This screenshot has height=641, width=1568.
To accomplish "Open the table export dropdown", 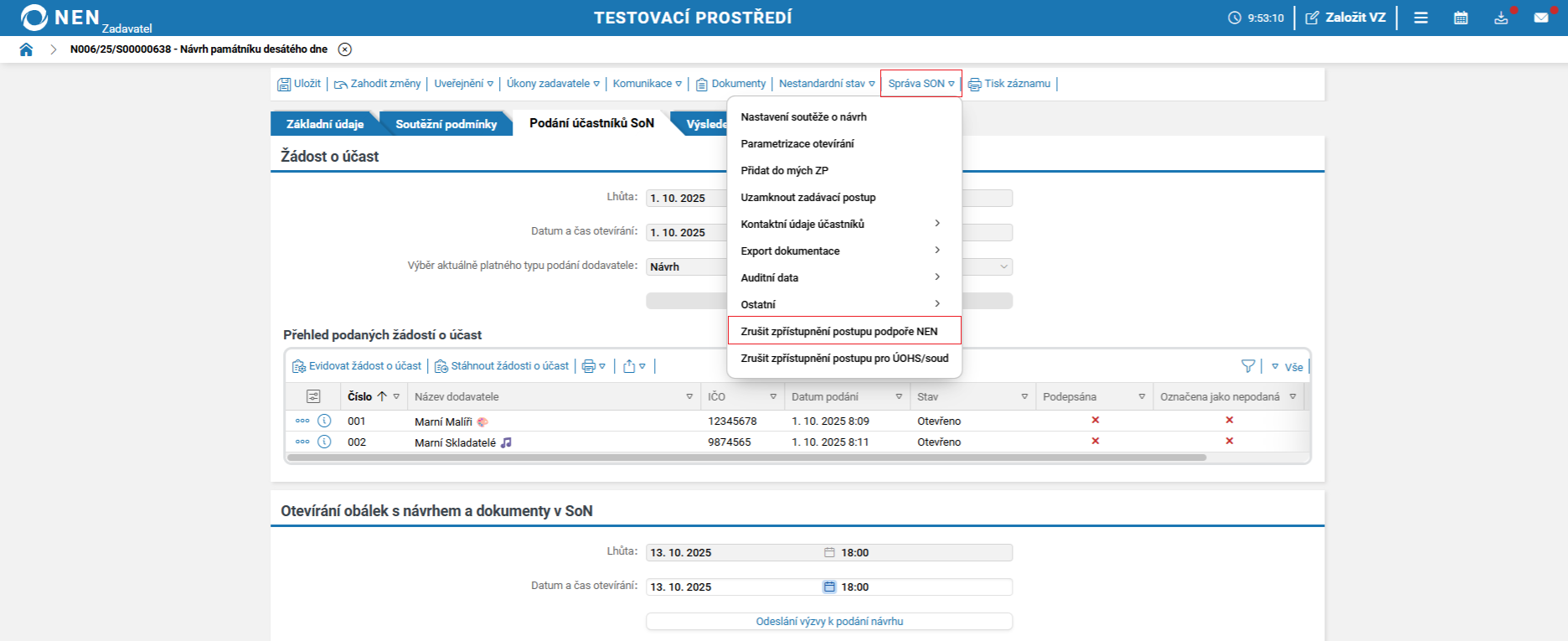I will [x=635, y=366].
